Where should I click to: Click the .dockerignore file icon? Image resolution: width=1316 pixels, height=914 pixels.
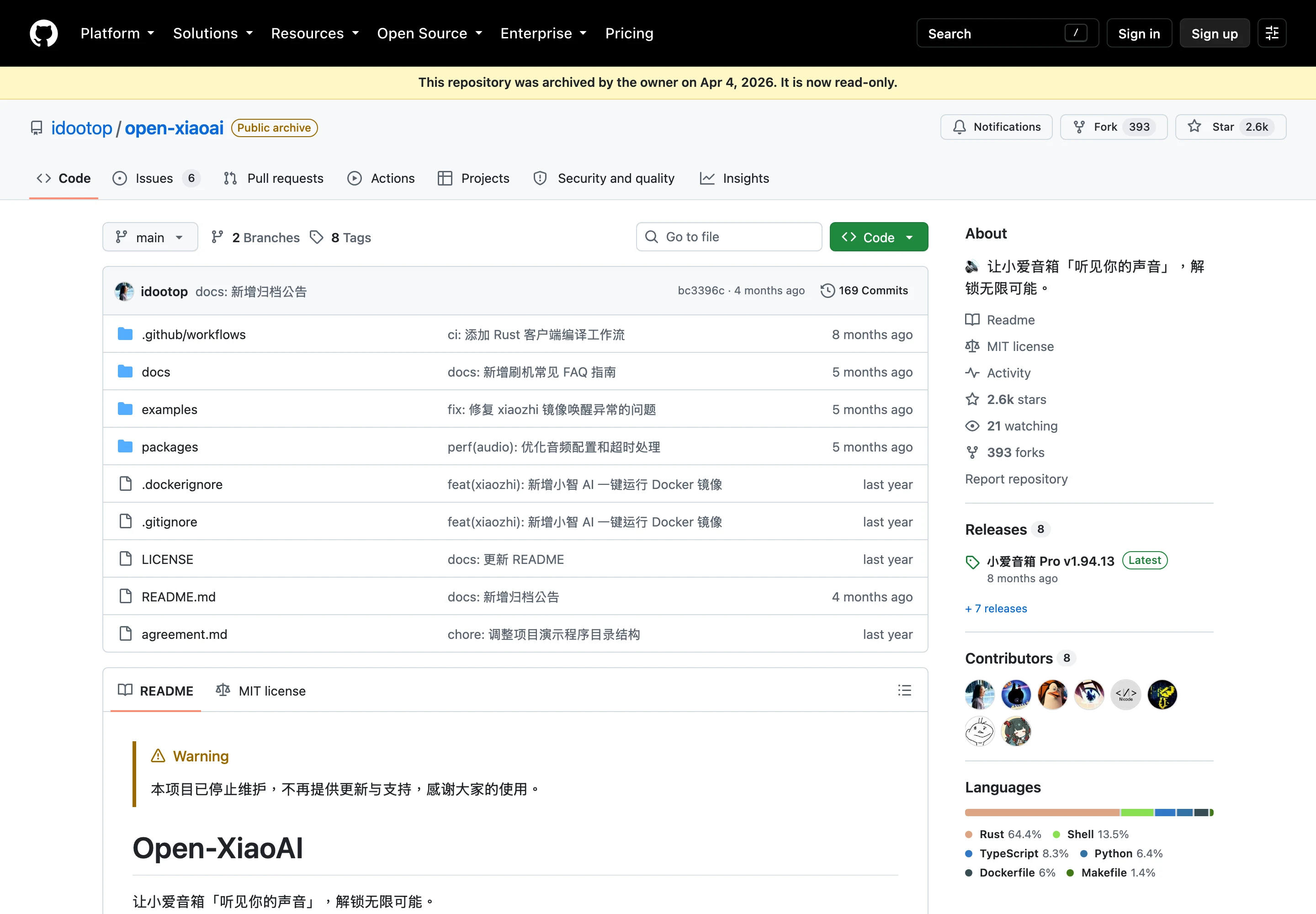125,484
